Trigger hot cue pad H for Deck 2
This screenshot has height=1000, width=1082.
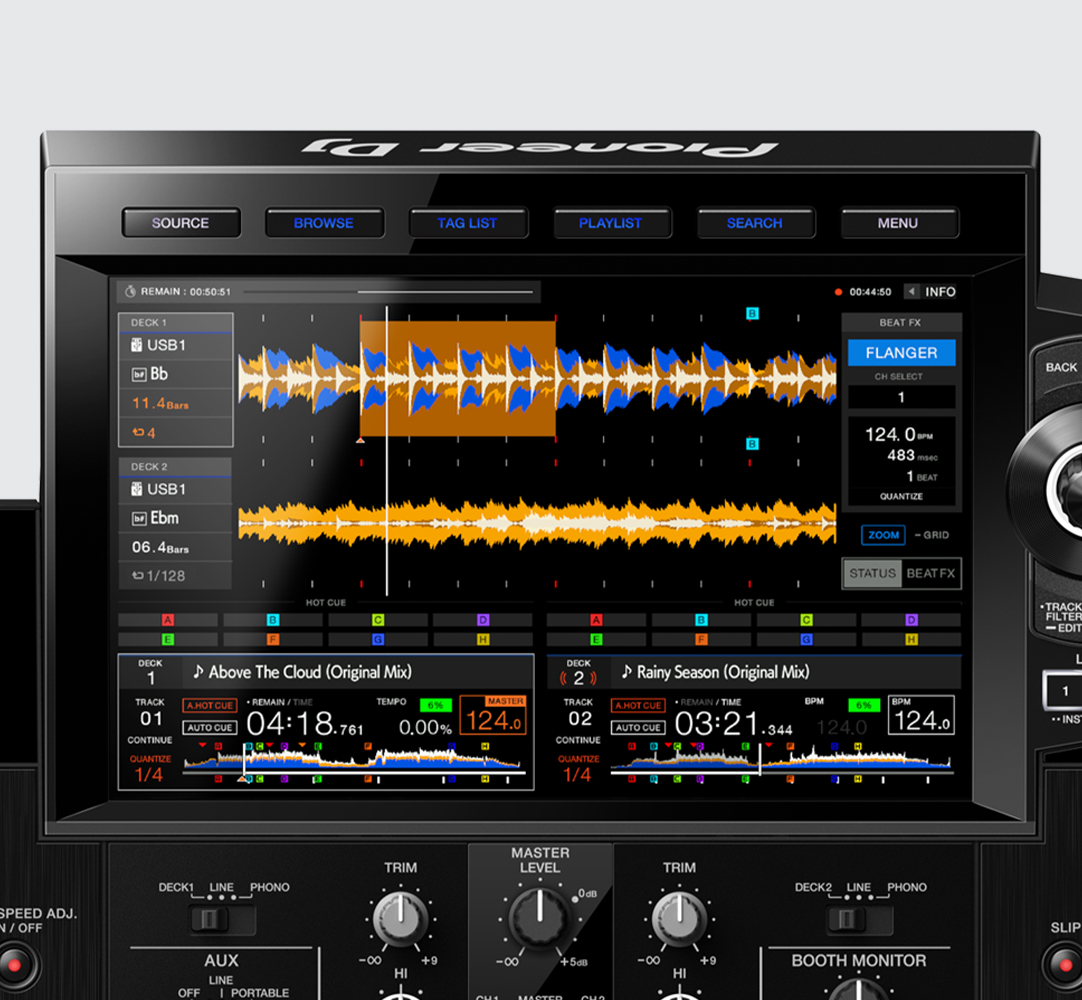[x=912, y=637]
